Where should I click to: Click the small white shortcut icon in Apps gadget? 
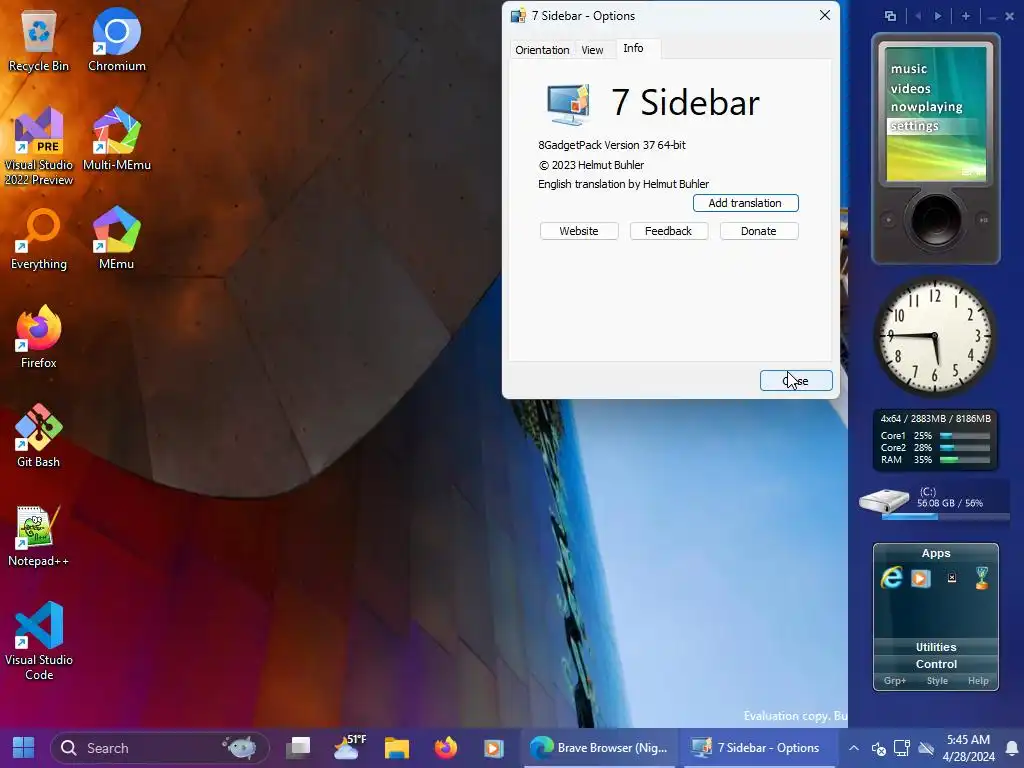[952, 577]
